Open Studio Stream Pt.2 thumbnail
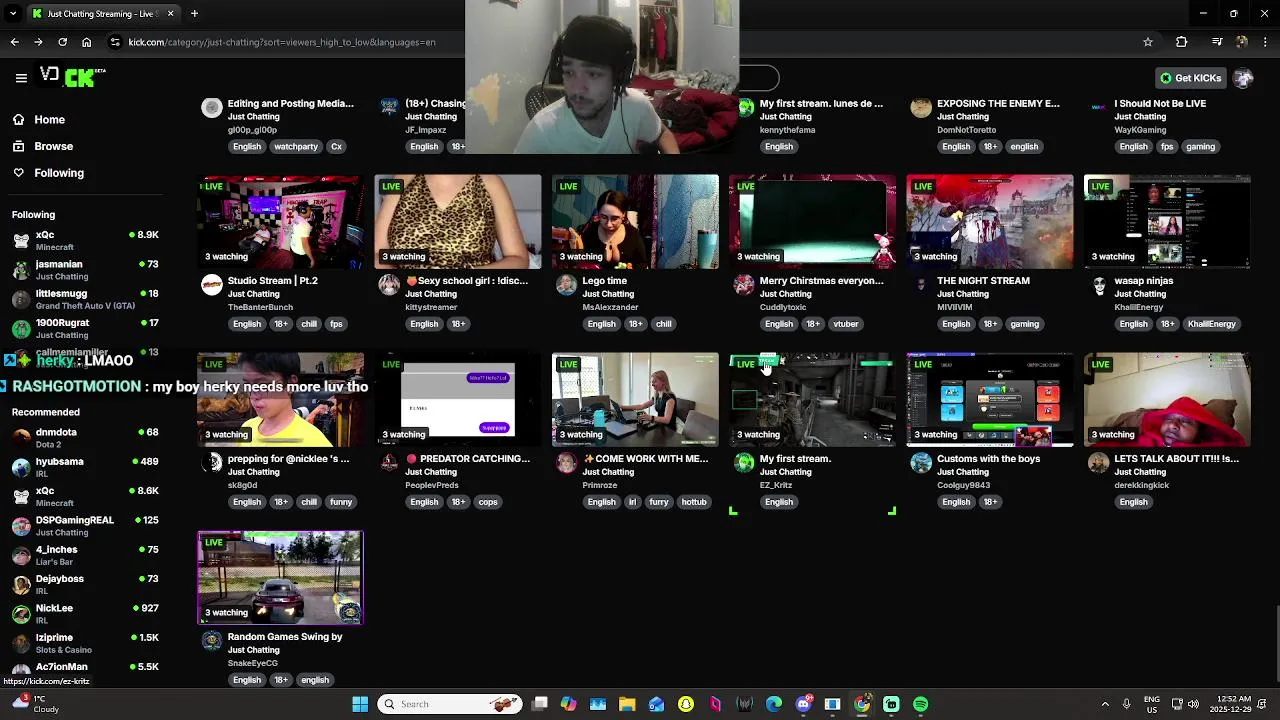The image size is (1280, 720). click(x=280, y=222)
